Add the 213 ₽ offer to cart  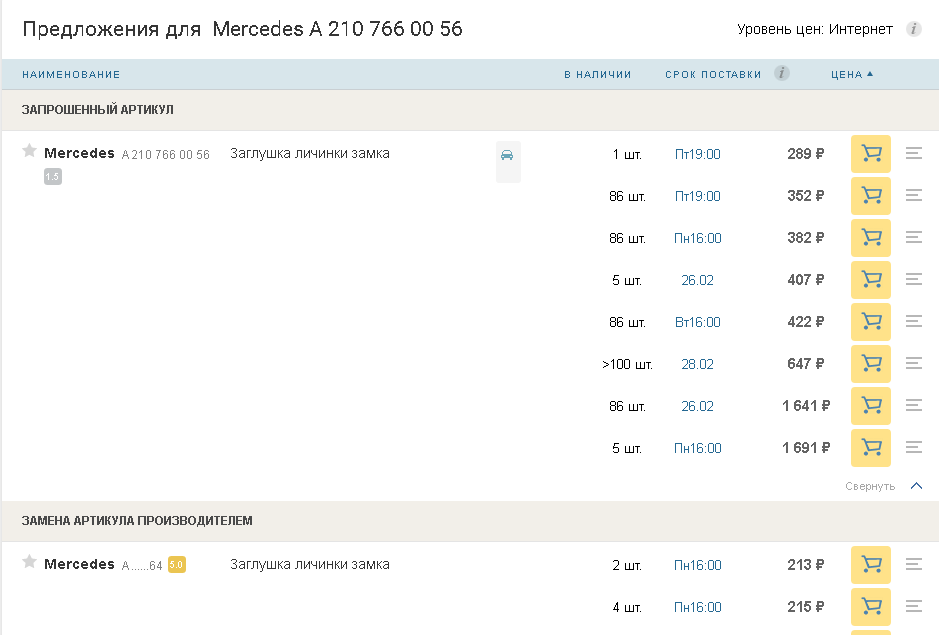tap(871, 565)
